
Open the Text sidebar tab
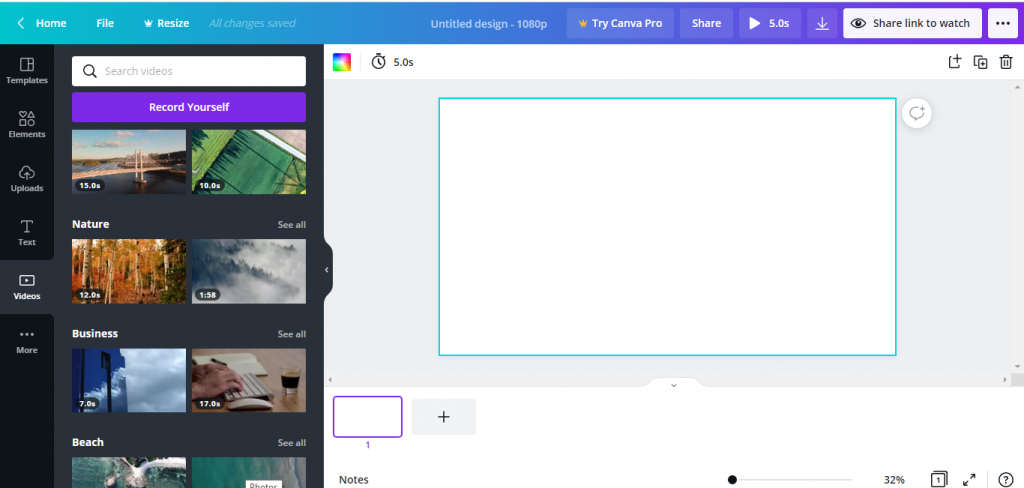point(27,233)
